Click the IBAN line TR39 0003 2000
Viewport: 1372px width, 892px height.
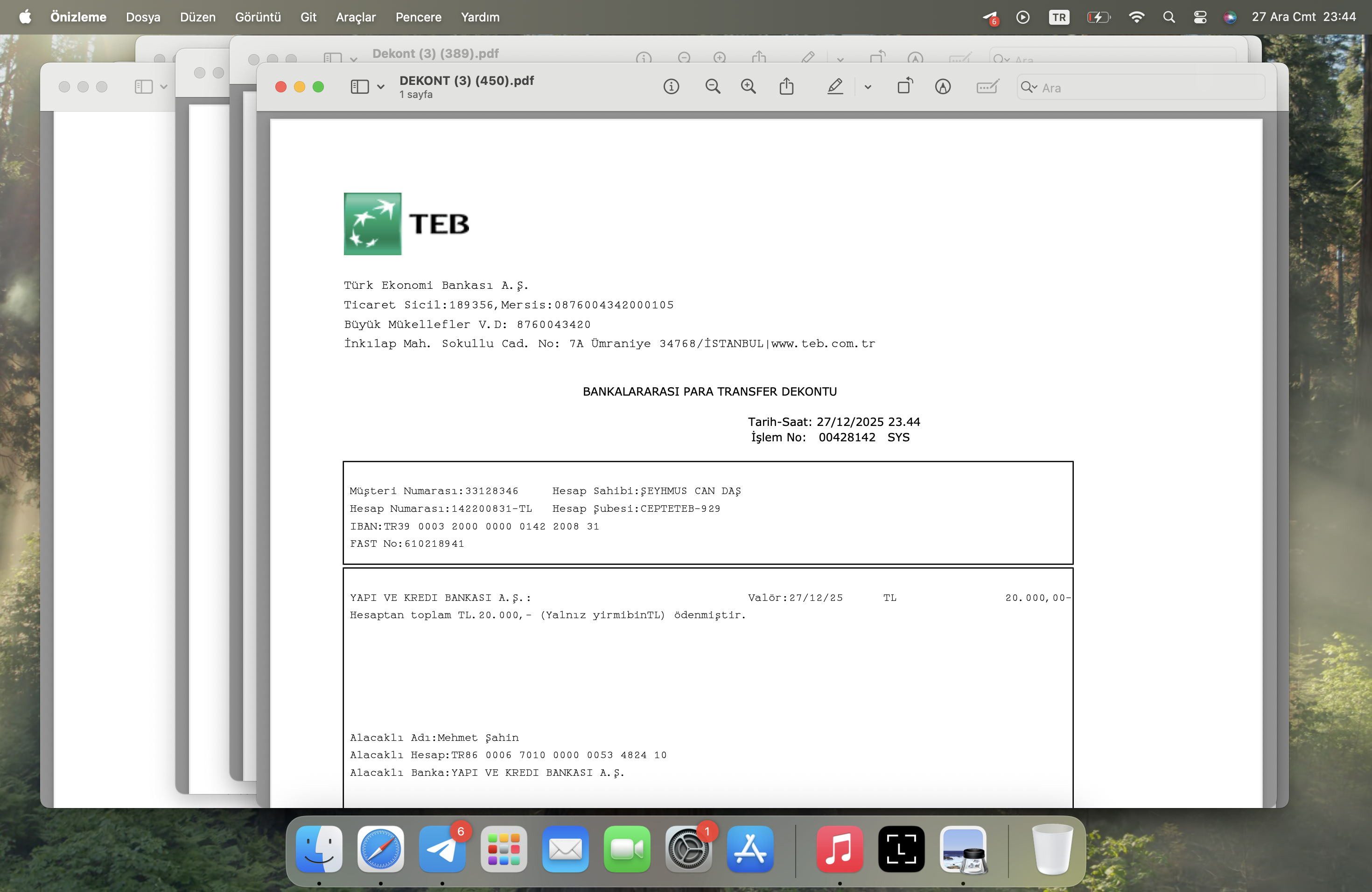point(475,527)
